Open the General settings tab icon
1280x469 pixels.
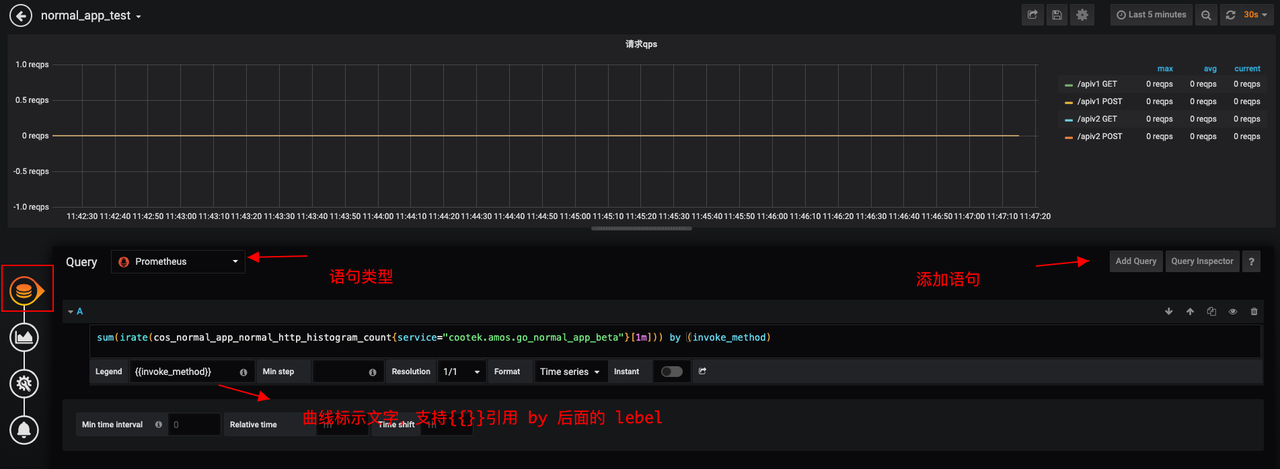pyautogui.click(x=25, y=383)
